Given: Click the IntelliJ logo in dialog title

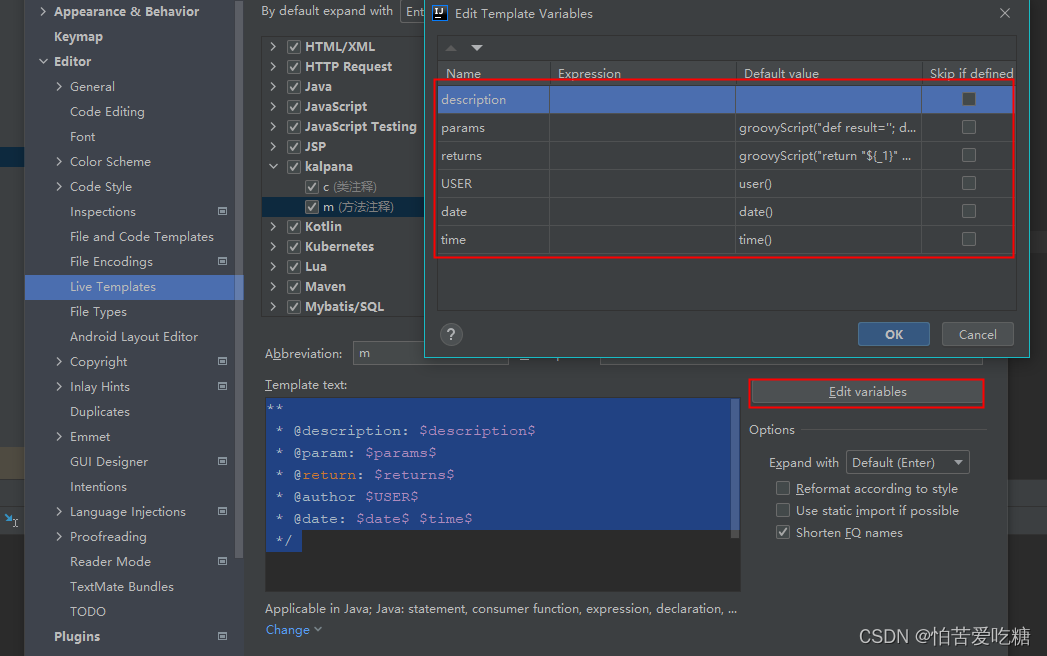Looking at the screenshot, I should pyautogui.click(x=440, y=13).
